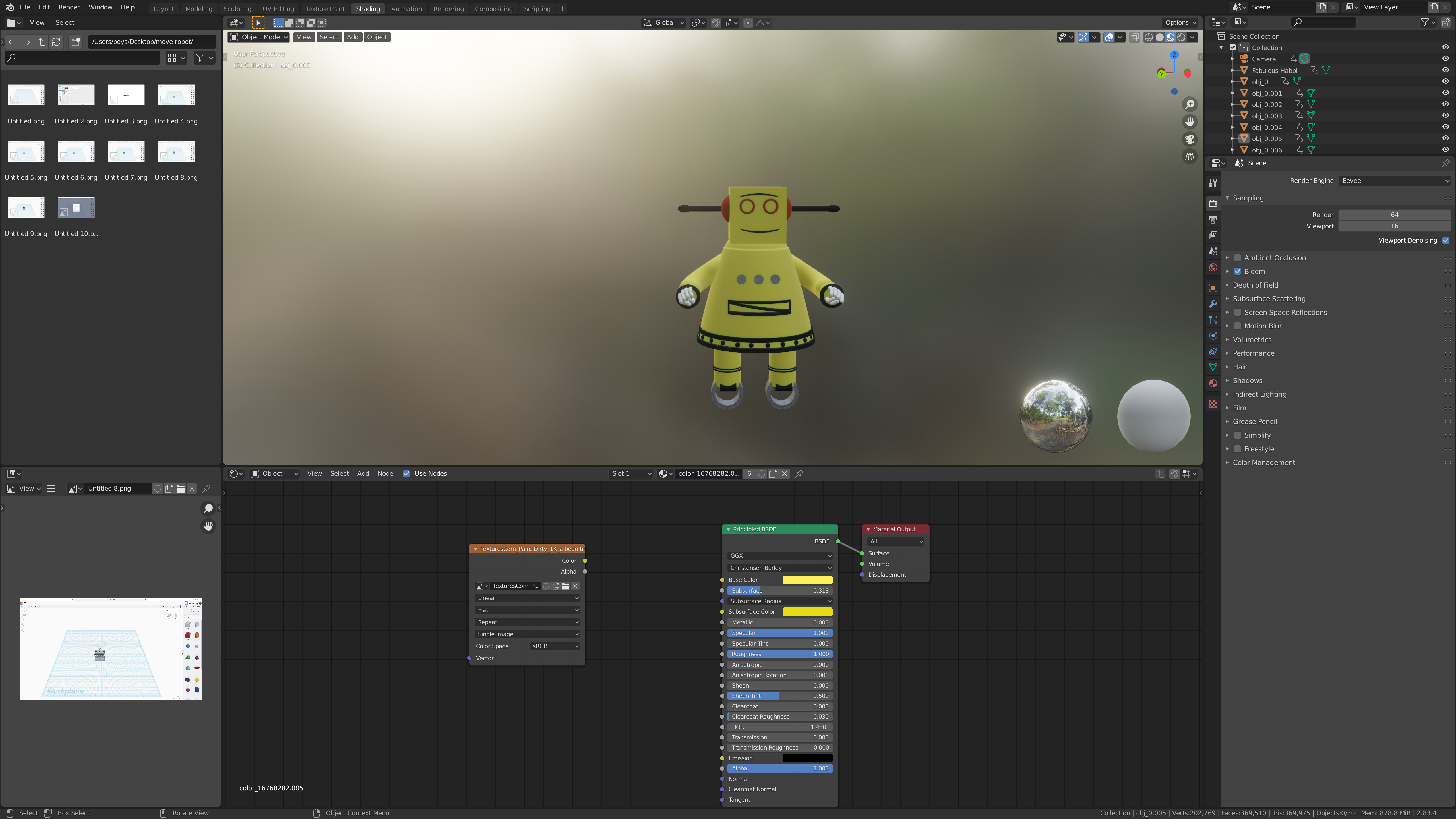Select the pan hand tool in viewport
This screenshot has width=1456, height=819.
(1190, 122)
